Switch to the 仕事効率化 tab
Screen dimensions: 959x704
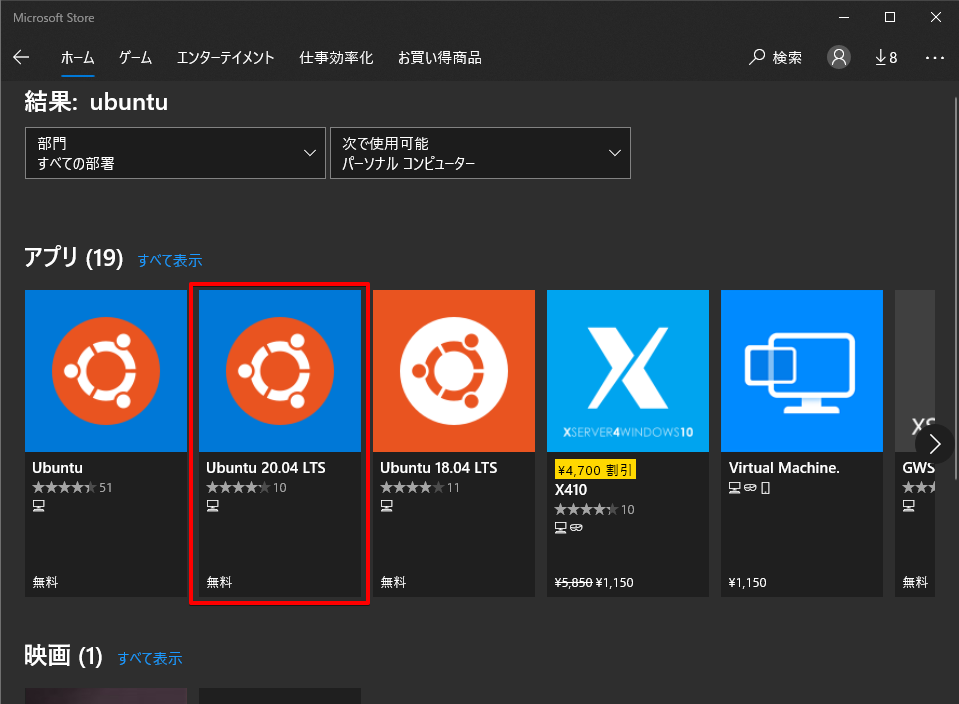click(336, 57)
